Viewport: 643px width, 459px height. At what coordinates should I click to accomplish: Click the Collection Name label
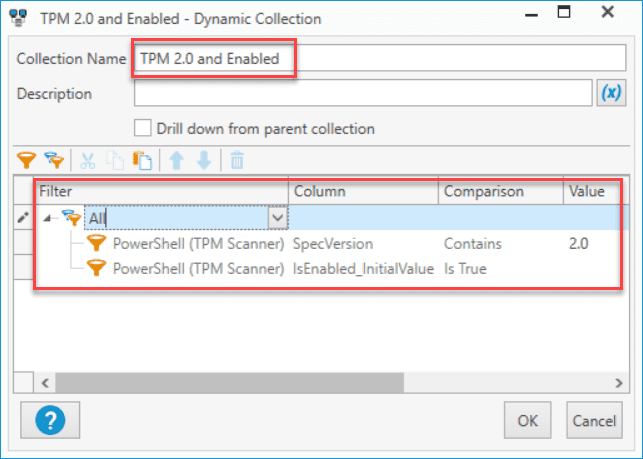coord(71,59)
